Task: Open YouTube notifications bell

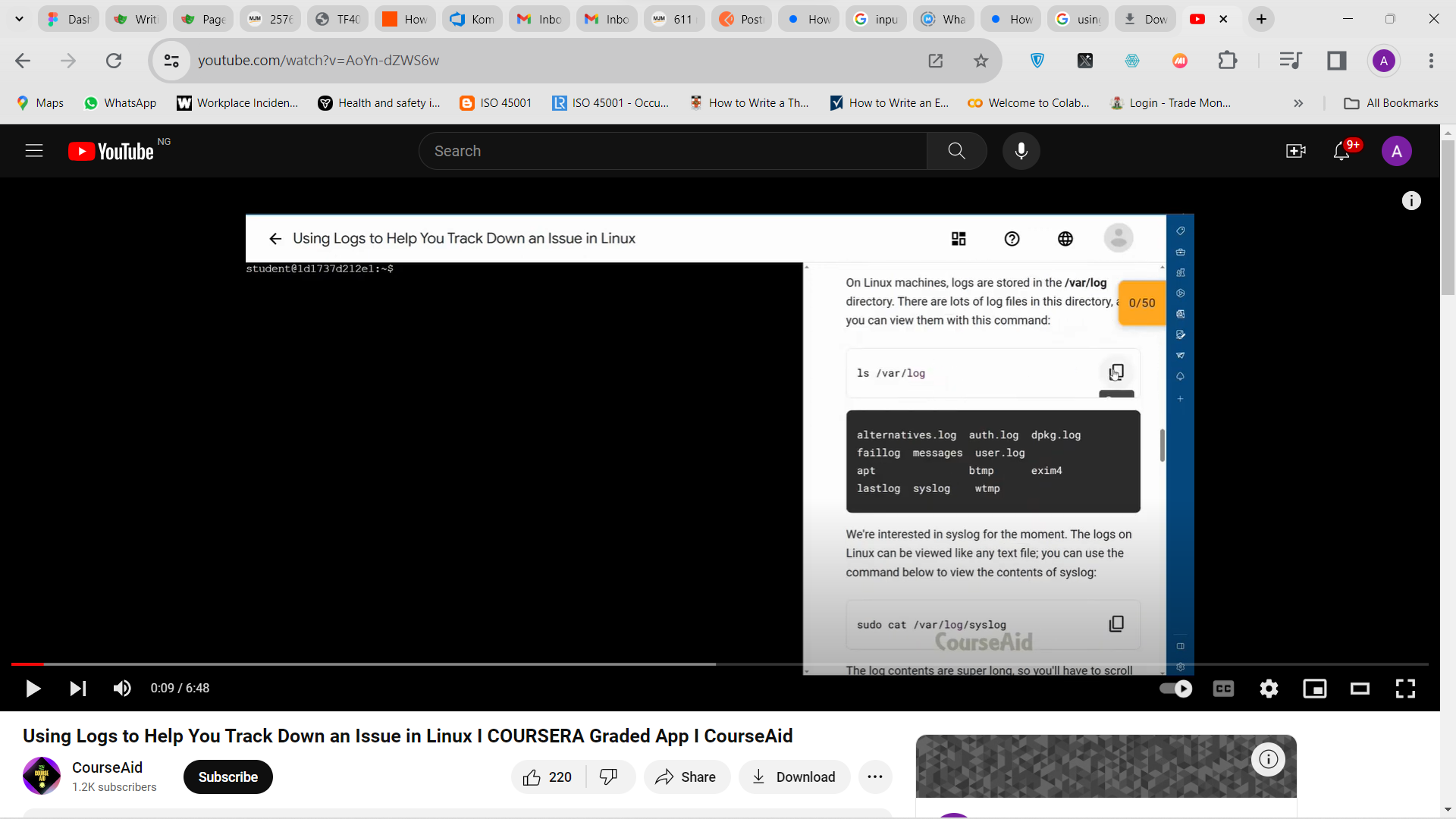Action: (1341, 152)
